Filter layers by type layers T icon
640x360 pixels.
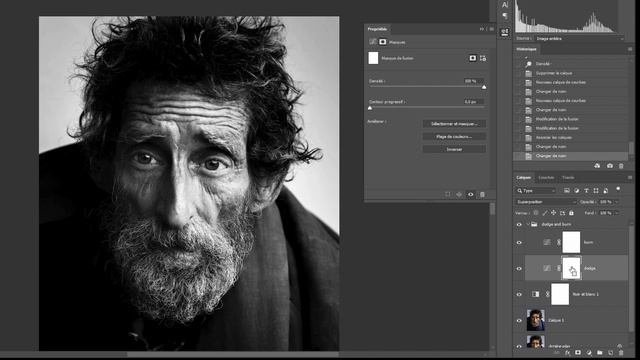coord(586,191)
